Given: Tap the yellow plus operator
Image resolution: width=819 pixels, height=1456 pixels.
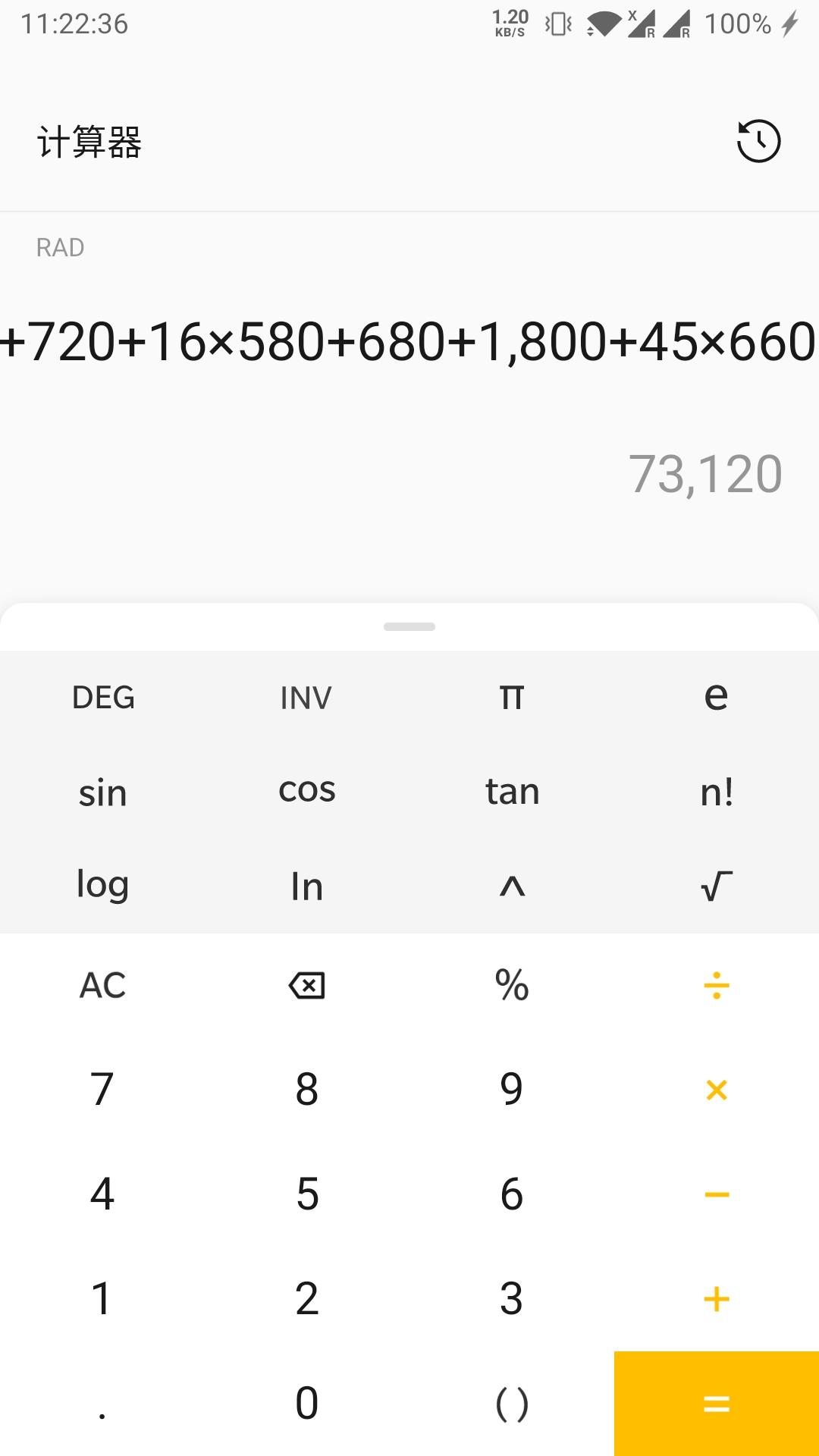Looking at the screenshot, I should tap(717, 1299).
